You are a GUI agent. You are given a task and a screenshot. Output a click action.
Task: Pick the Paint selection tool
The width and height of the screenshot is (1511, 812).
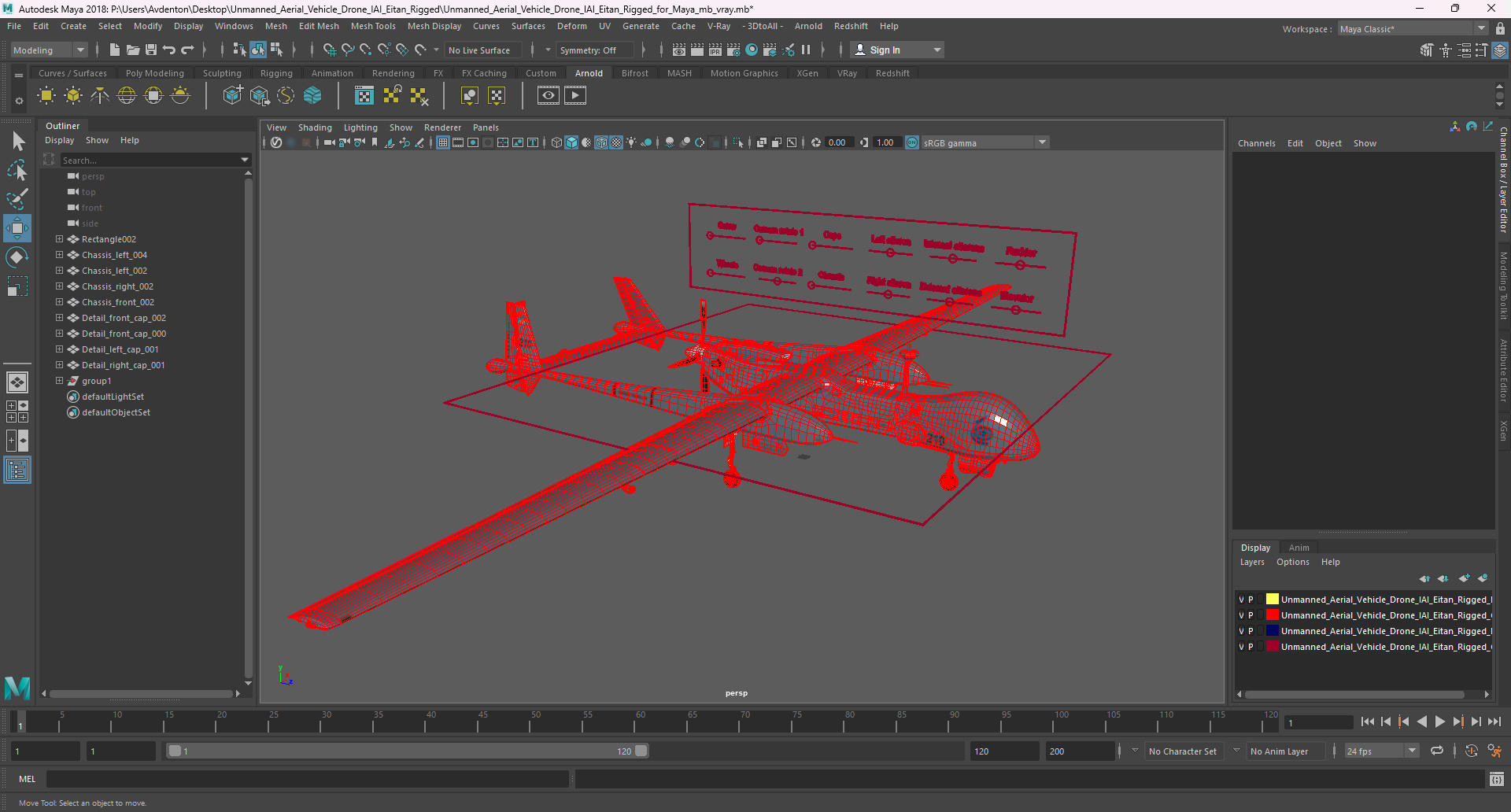pyautogui.click(x=17, y=198)
